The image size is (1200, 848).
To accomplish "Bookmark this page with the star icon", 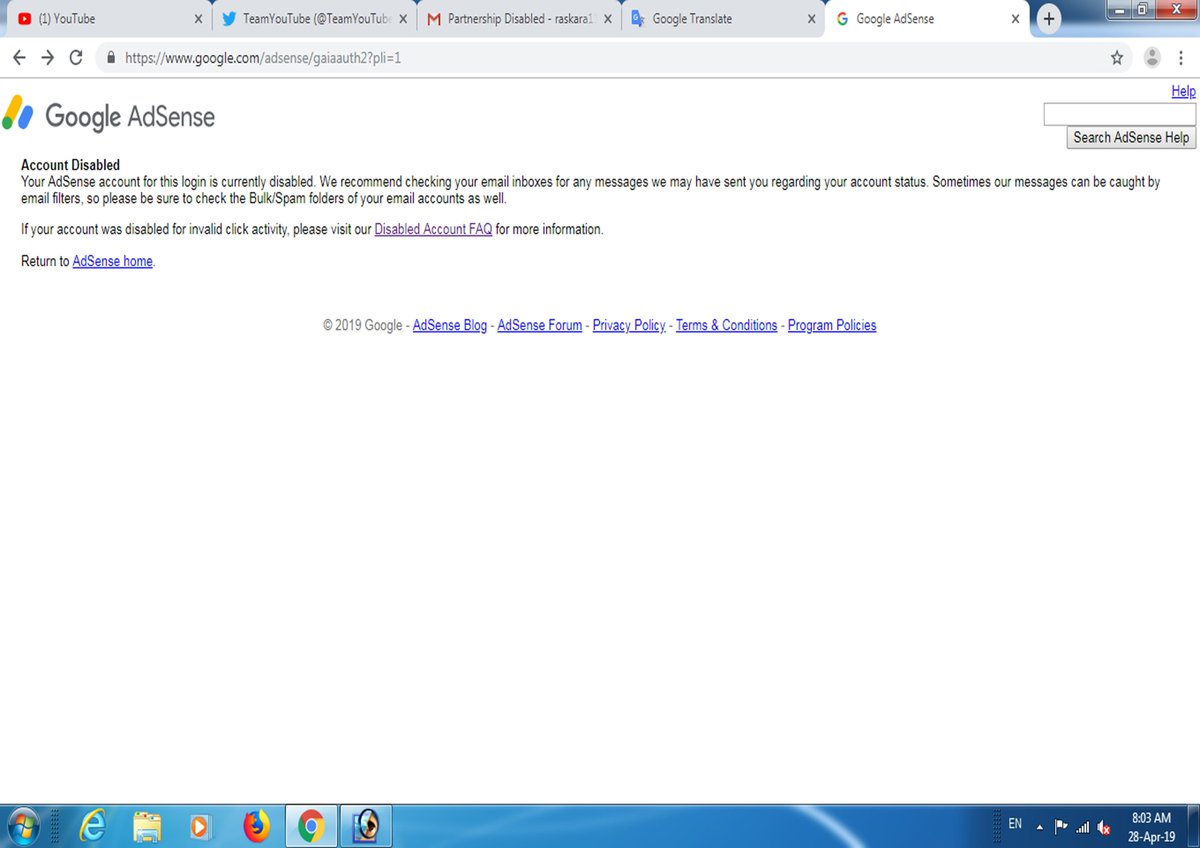I will [x=1117, y=58].
